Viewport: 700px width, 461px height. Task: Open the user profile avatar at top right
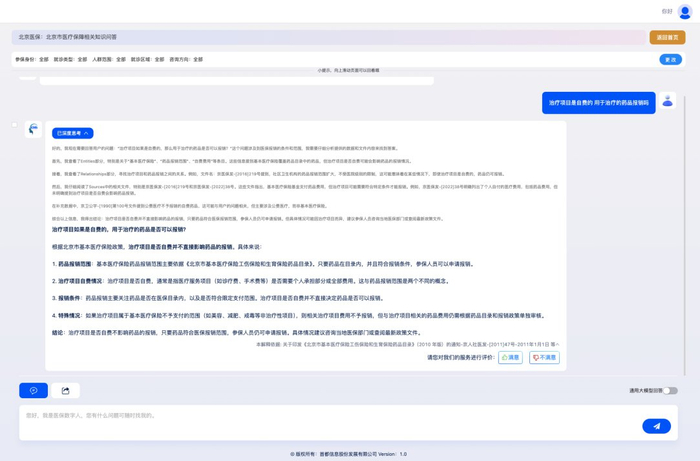click(x=685, y=12)
